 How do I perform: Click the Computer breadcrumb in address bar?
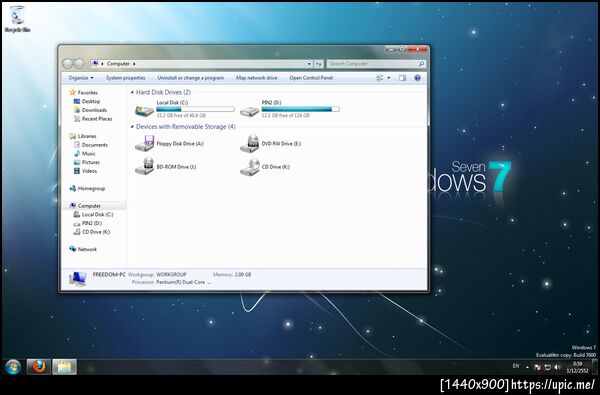[118, 64]
